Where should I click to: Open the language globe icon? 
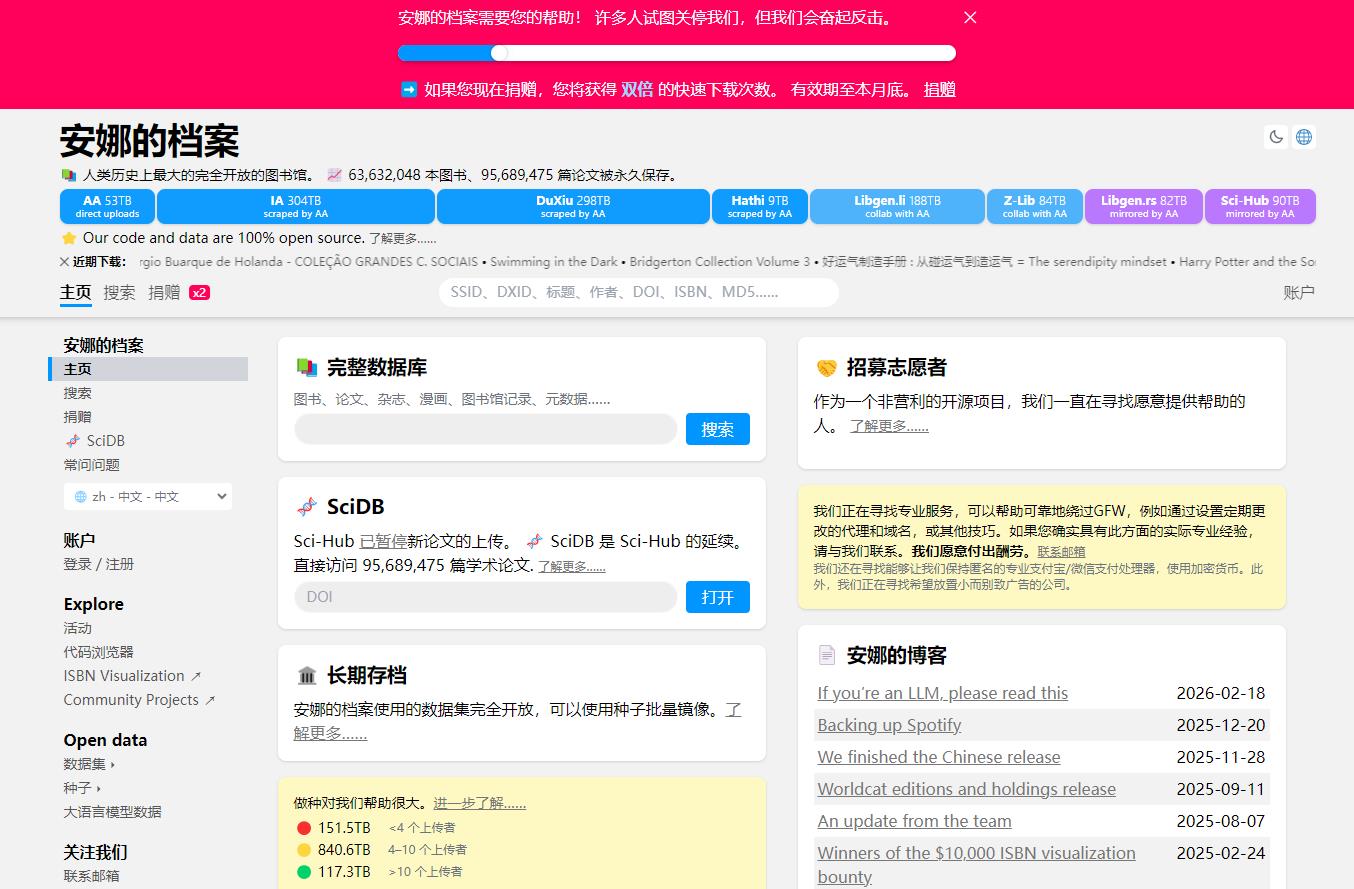pyautogui.click(x=1303, y=137)
